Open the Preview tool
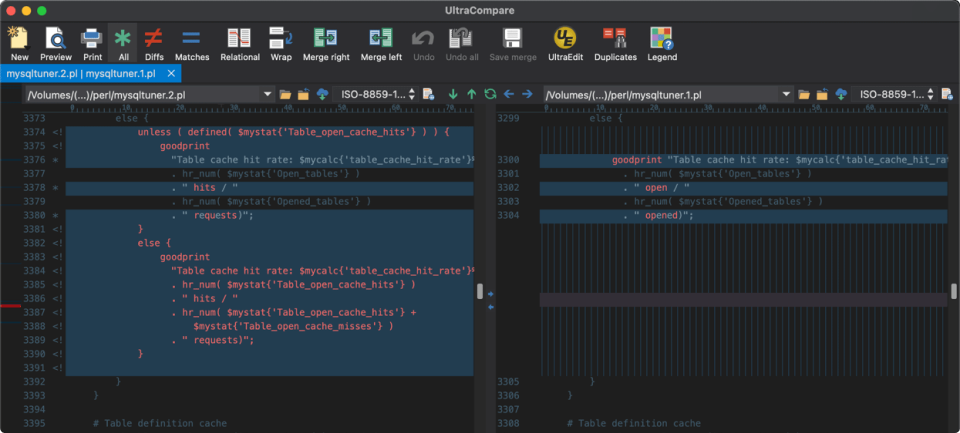This screenshot has width=960, height=433. click(55, 40)
